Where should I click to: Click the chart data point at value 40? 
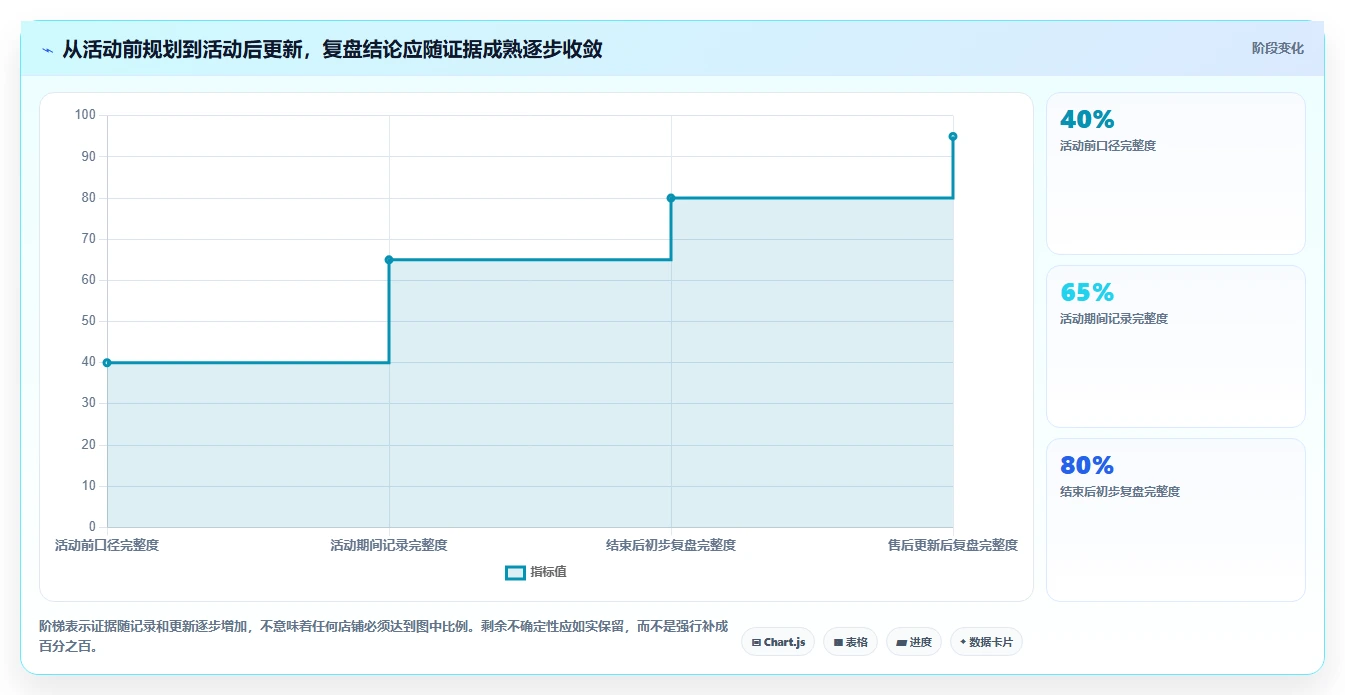tap(107, 363)
